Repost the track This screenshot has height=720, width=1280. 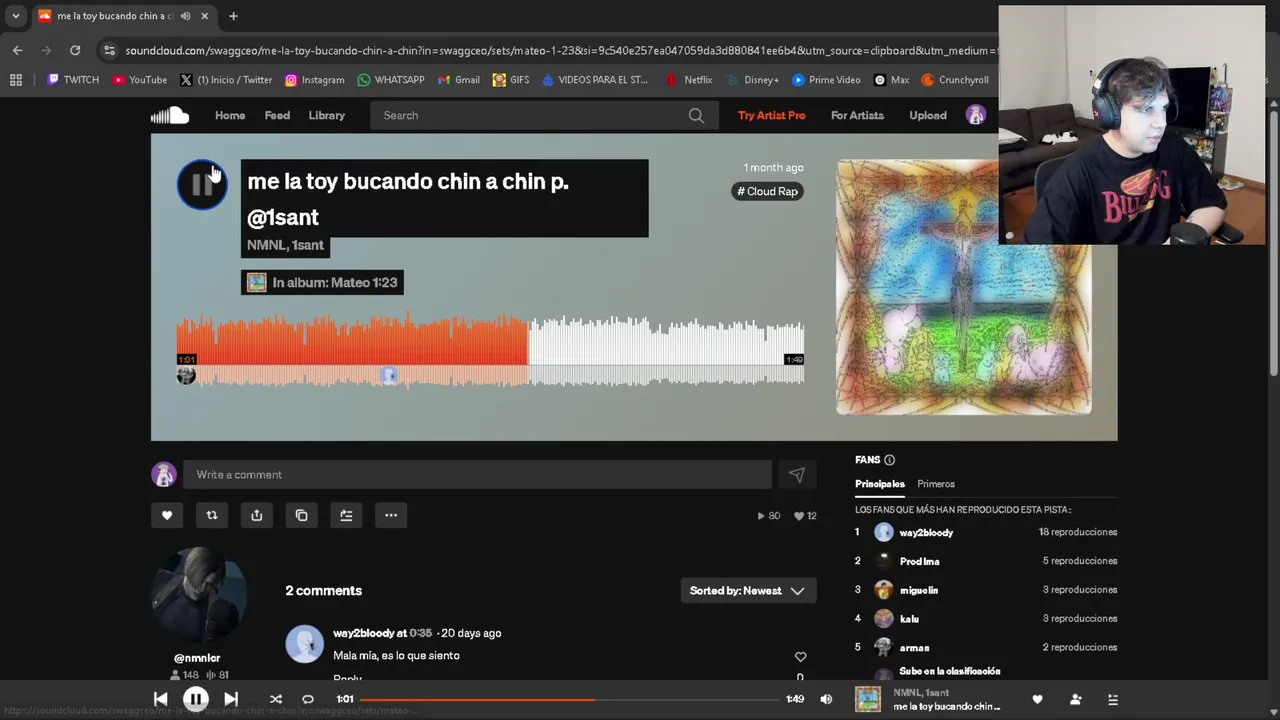tap(212, 515)
